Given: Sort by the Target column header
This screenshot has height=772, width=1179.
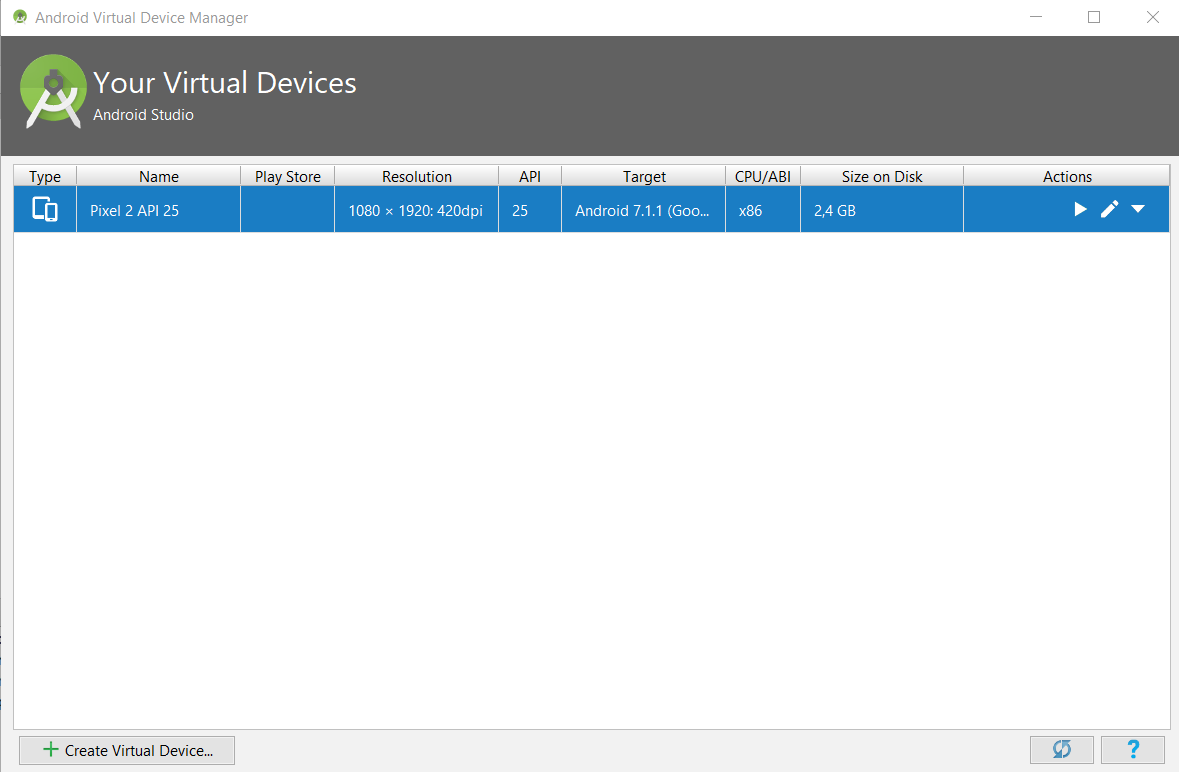Looking at the screenshot, I should point(644,176).
